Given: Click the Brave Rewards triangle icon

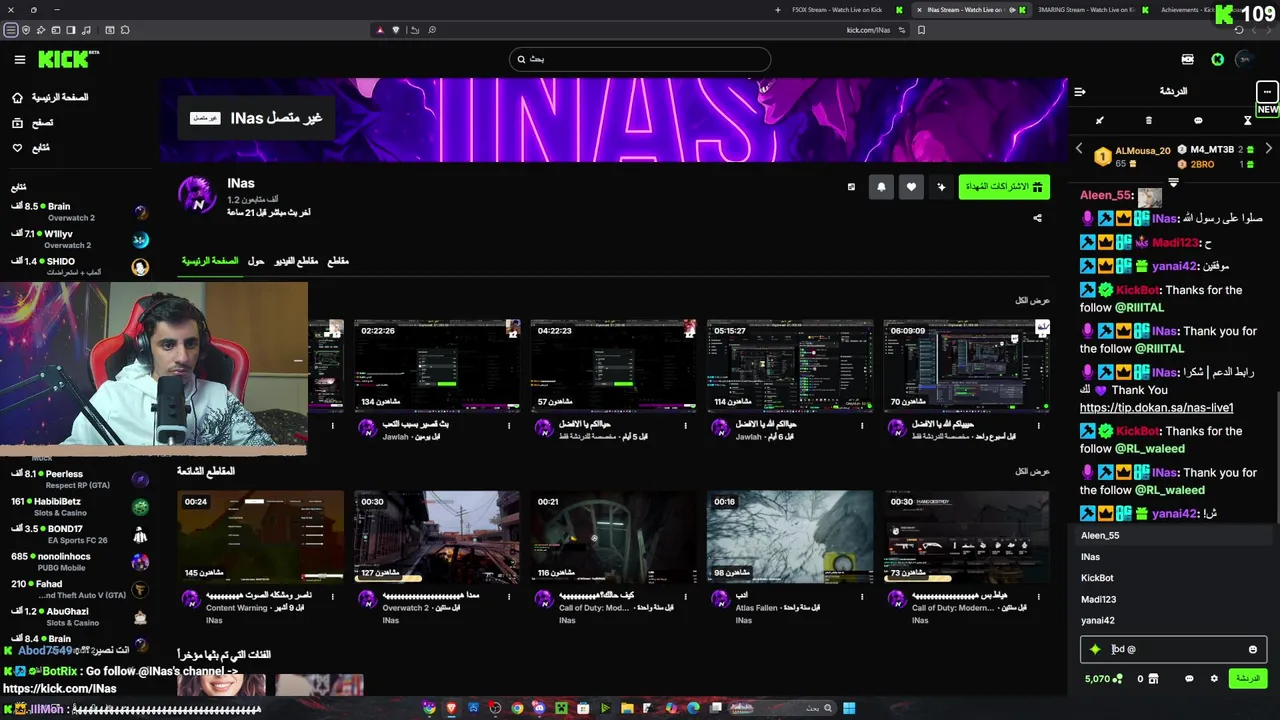Looking at the screenshot, I should [x=379, y=30].
